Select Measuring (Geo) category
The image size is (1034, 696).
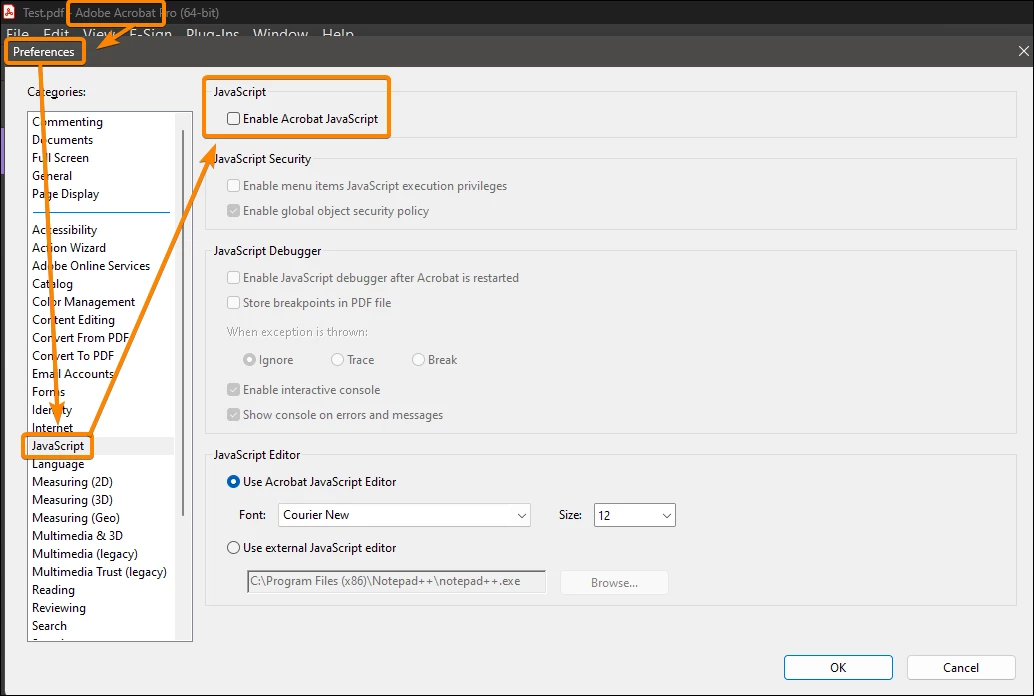pos(76,518)
